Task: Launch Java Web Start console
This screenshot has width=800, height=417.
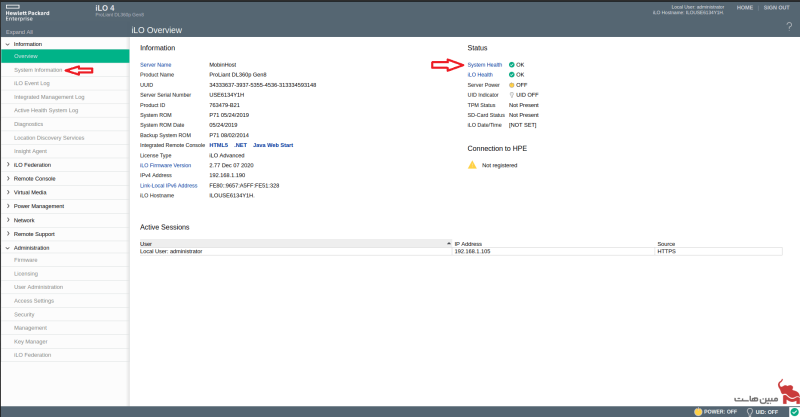Action: [273, 145]
